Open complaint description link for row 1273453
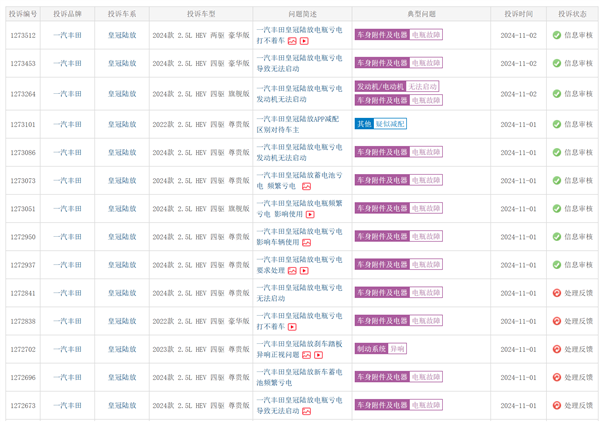The image size is (600, 422). [x=299, y=63]
